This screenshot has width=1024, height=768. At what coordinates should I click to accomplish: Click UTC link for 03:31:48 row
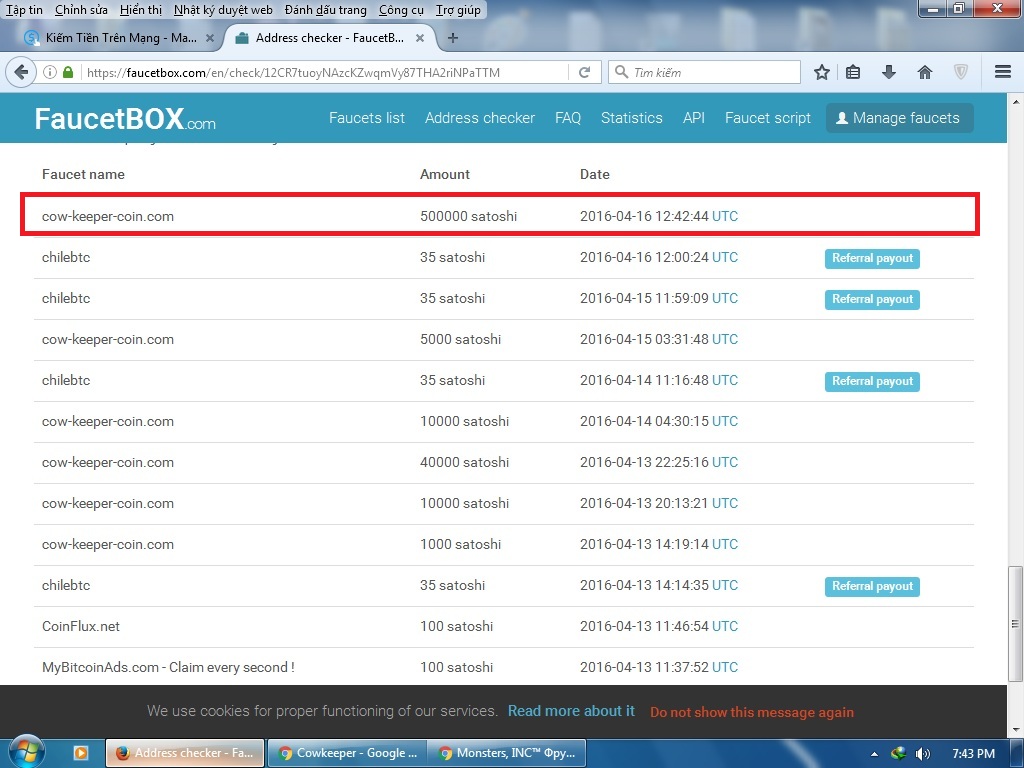[x=725, y=340]
